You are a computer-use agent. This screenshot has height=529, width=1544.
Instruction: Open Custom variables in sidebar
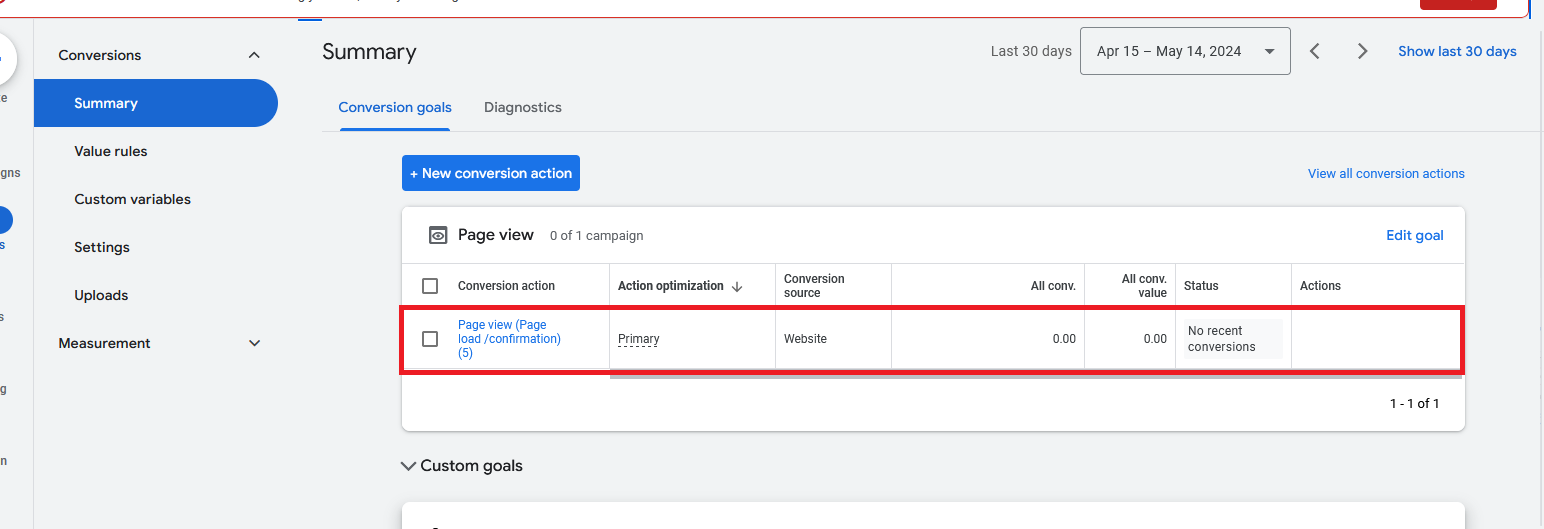(132, 199)
